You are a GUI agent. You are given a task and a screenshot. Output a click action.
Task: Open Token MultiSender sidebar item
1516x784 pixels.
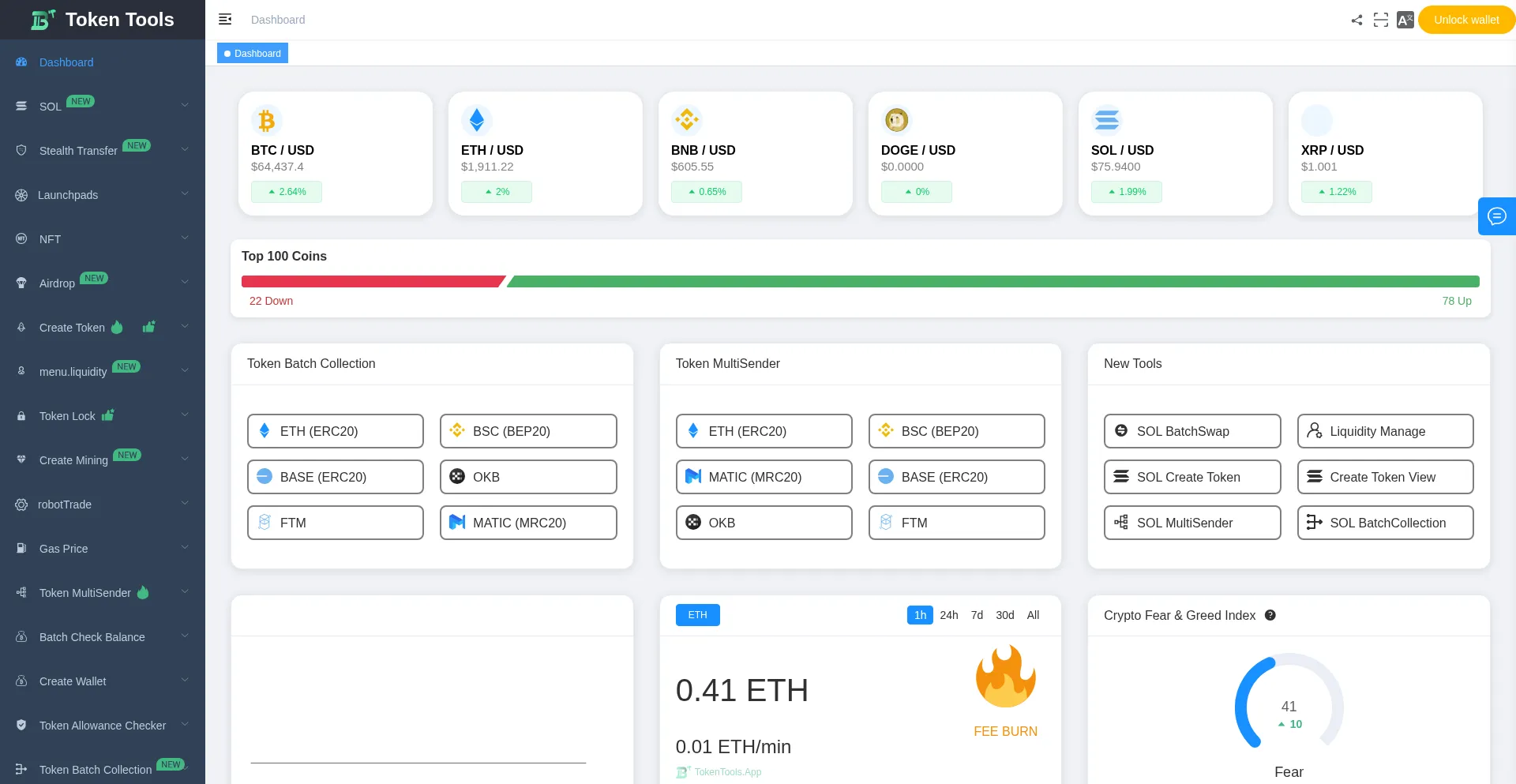[103, 593]
